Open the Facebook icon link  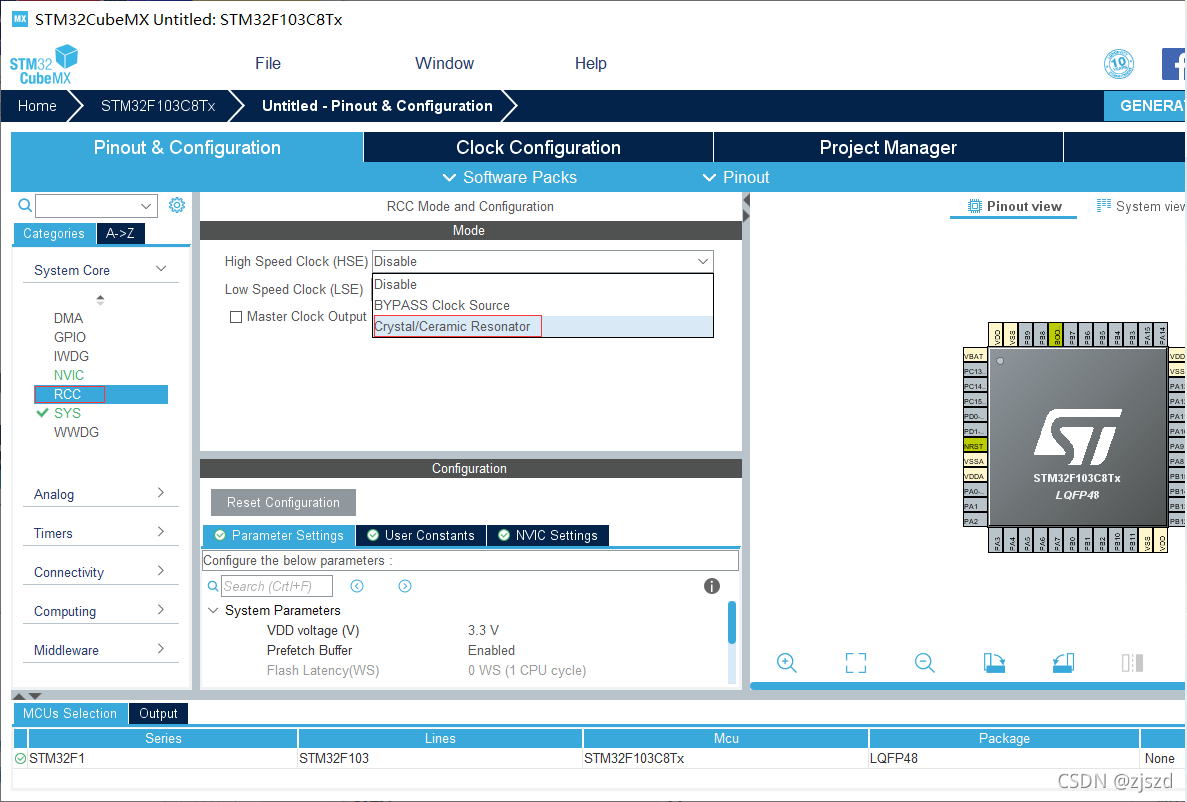click(1173, 64)
